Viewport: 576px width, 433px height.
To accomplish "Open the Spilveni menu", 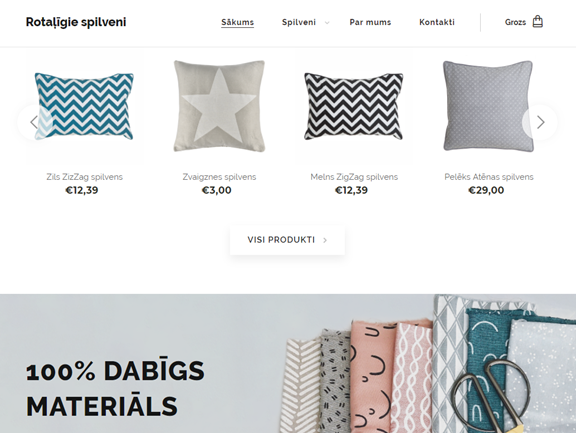I will tap(299, 22).
